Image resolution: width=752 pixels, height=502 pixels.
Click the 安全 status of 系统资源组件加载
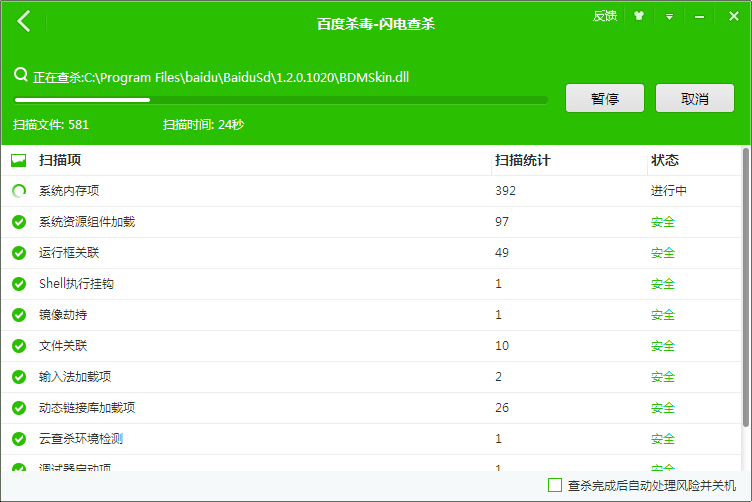(663, 222)
